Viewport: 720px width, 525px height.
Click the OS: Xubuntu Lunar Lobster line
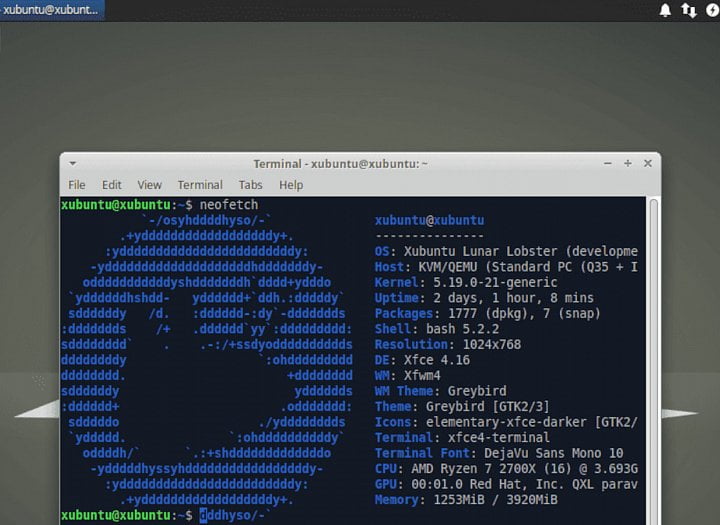point(506,251)
